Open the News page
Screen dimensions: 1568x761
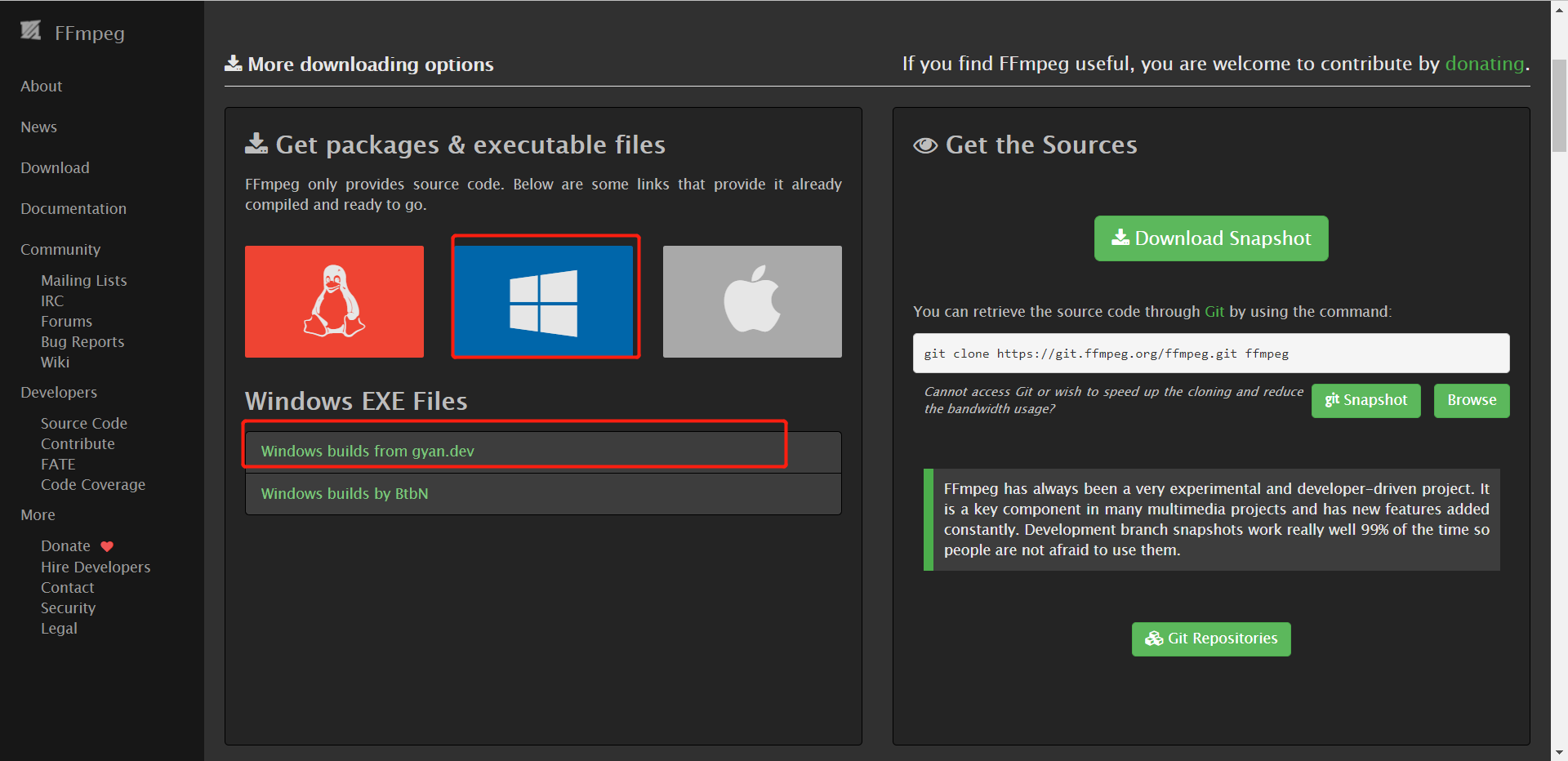[x=38, y=127]
